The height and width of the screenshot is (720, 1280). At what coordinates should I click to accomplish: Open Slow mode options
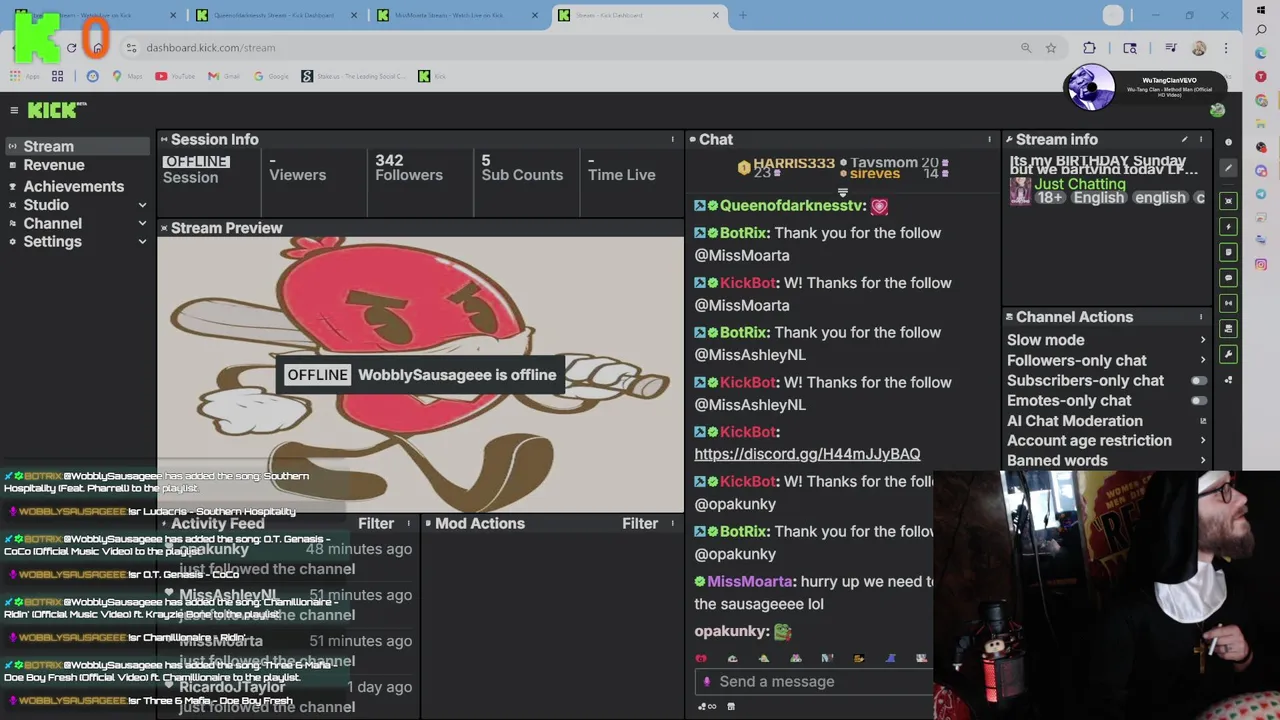(1106, 340)
